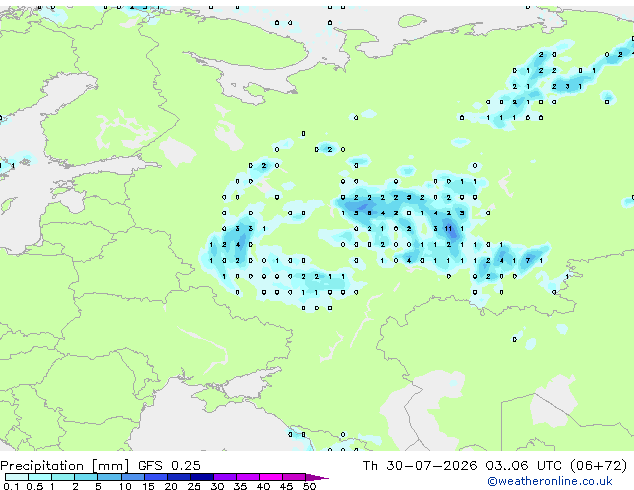Click the '7' precipitation value on the map
This screenshot has height=490, width=634.
[528, 261]
